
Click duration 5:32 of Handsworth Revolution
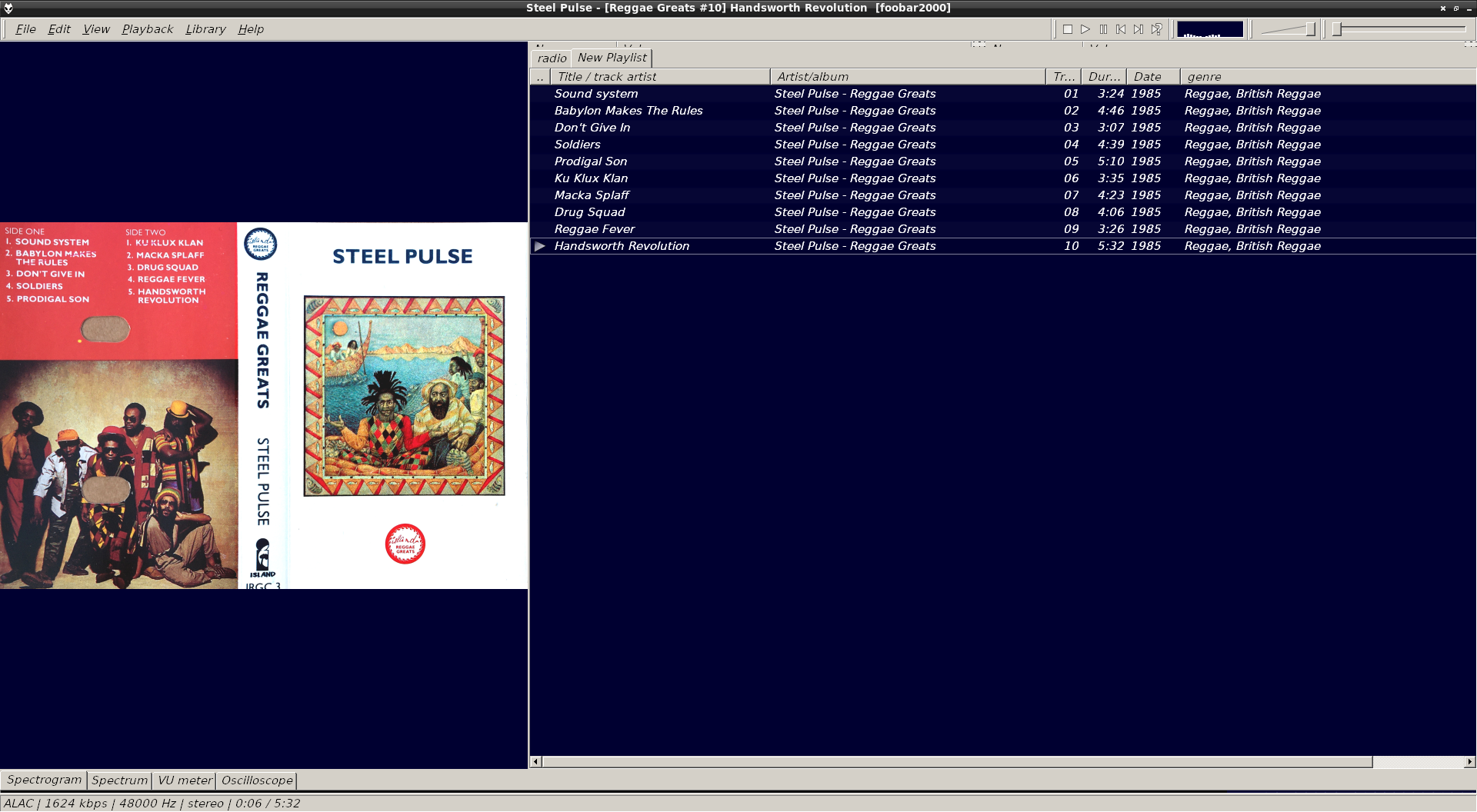point(1111,246)
